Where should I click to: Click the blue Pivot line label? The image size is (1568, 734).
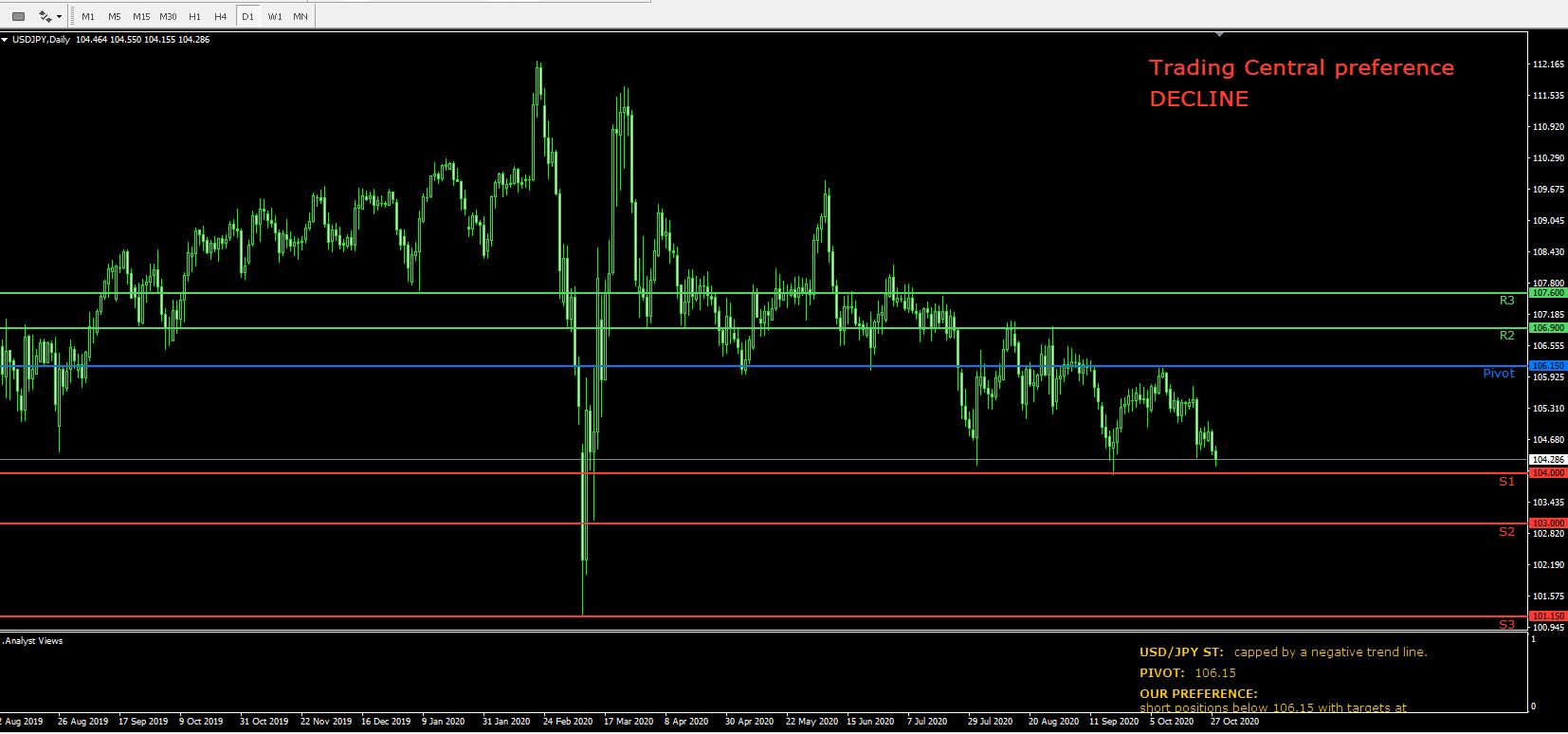point(1499,374)
